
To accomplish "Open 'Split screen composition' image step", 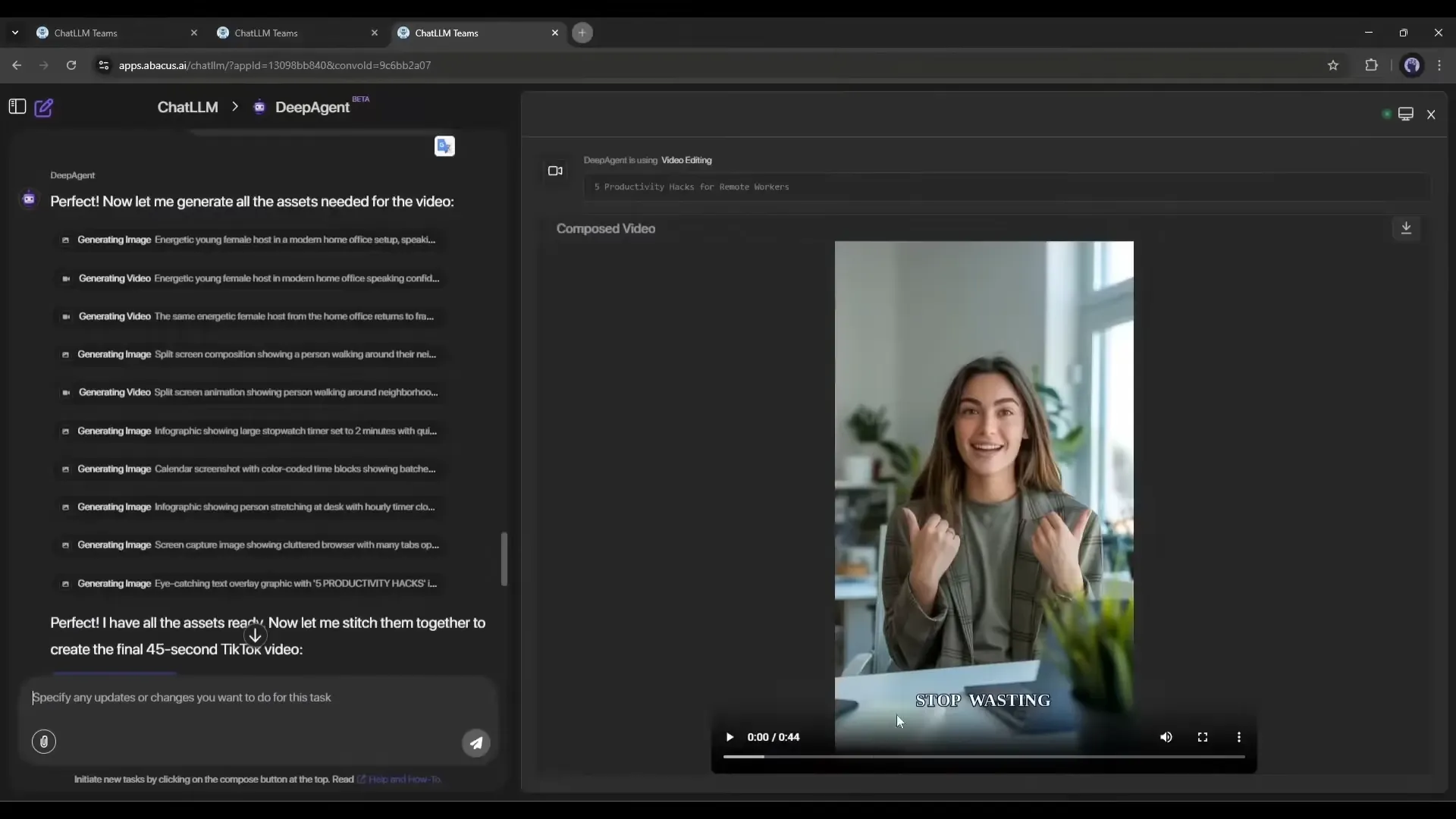I will [x=249, y=354].
